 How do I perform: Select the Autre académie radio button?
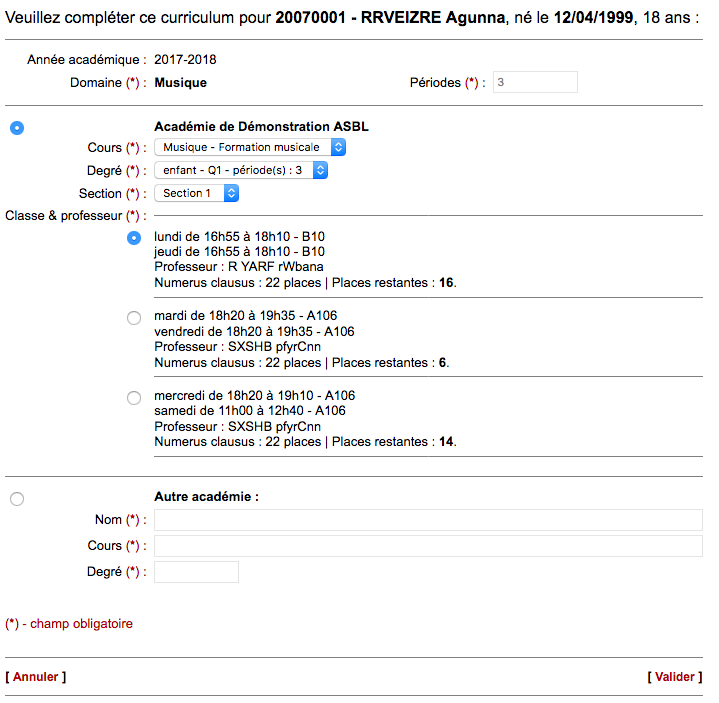coord(17,498)
